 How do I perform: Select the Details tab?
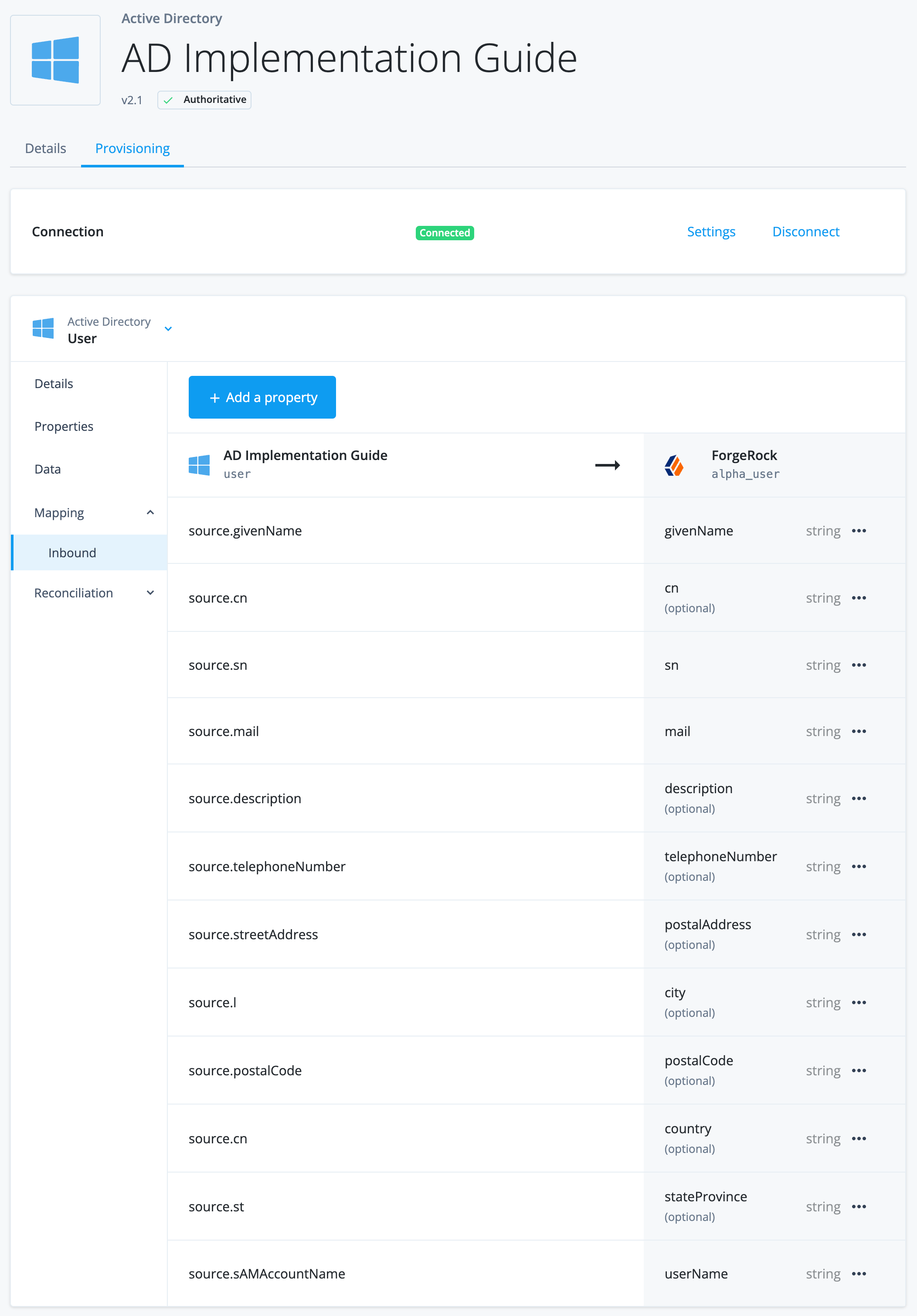click(44, 148)
